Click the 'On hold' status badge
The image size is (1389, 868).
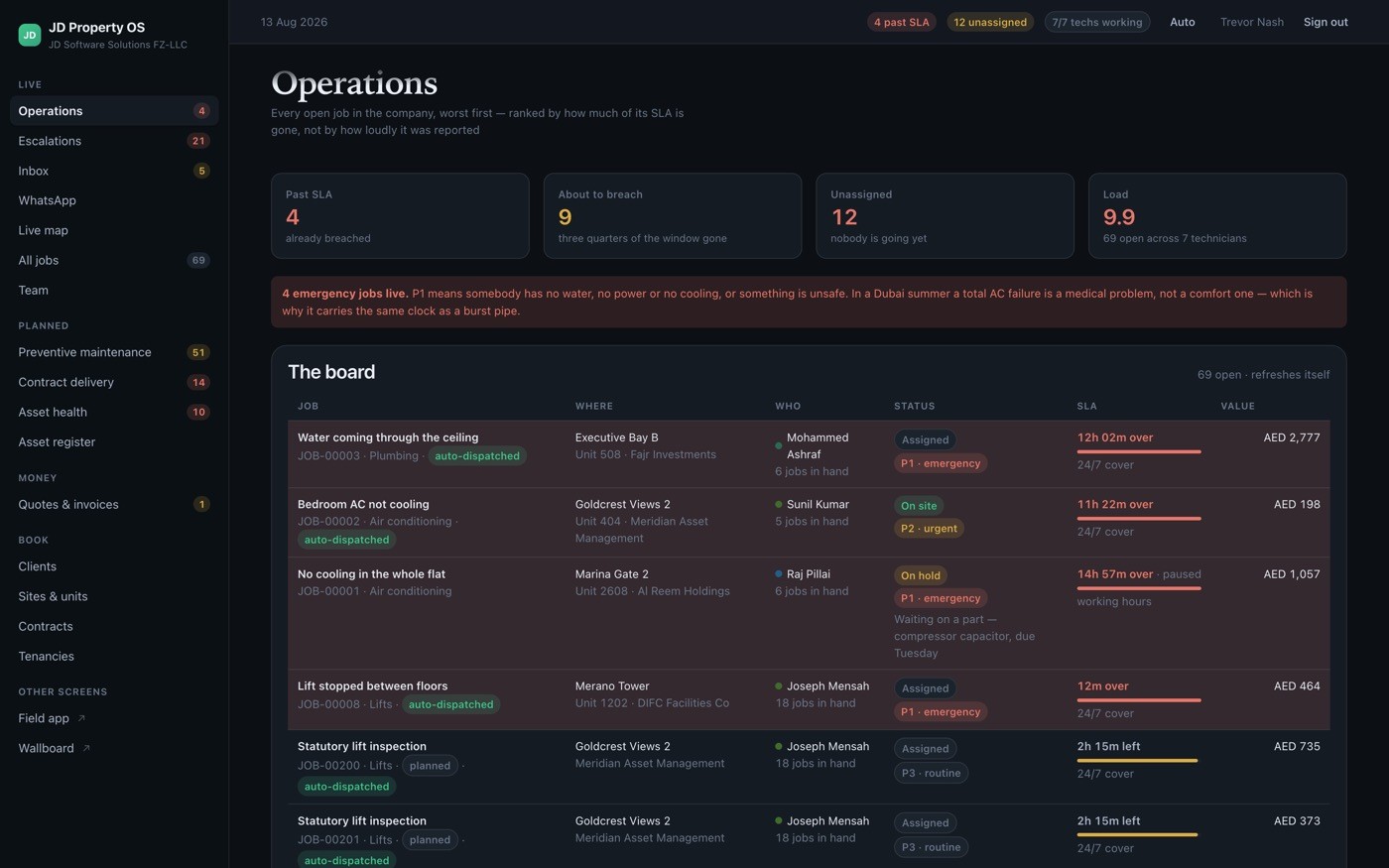click(x=921, y=575)
